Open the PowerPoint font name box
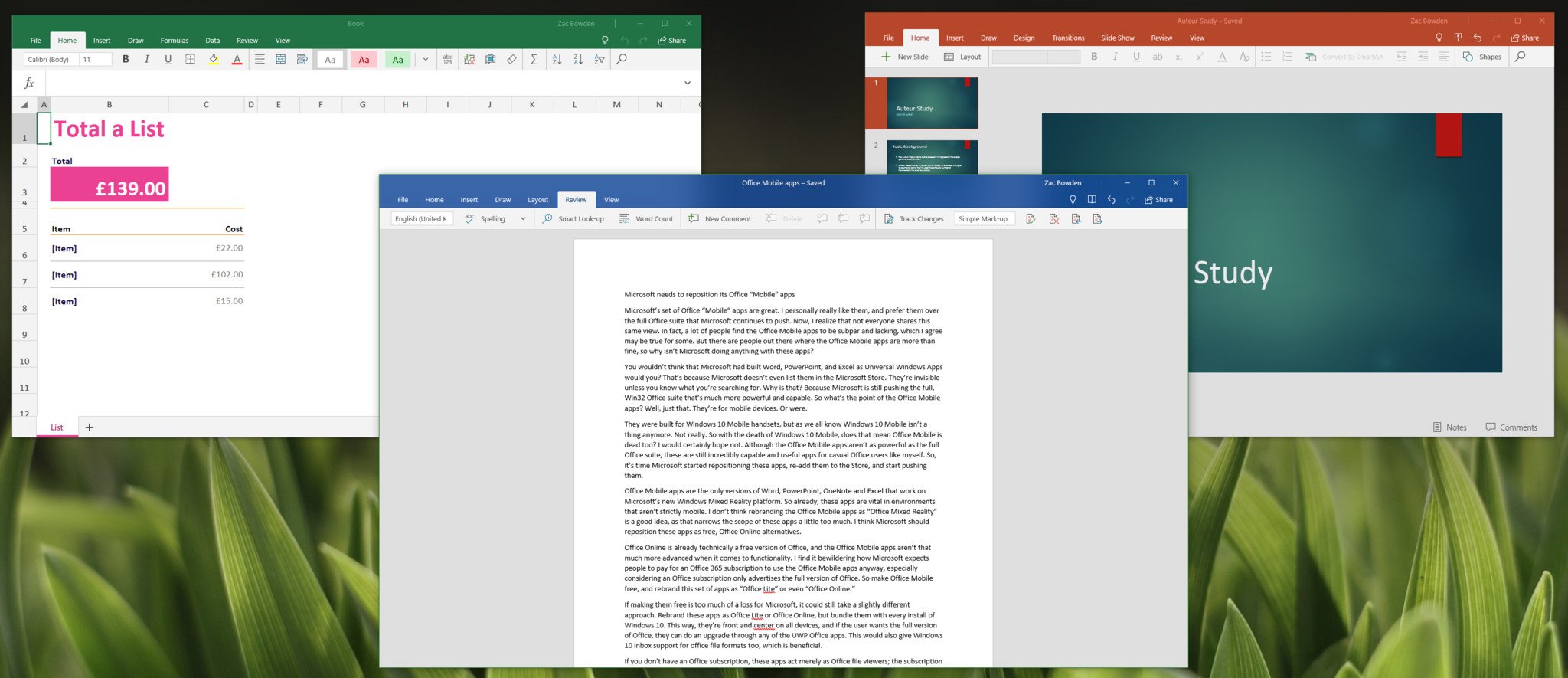Viewport: 1568px width, 678px height. coord(1019,57)
